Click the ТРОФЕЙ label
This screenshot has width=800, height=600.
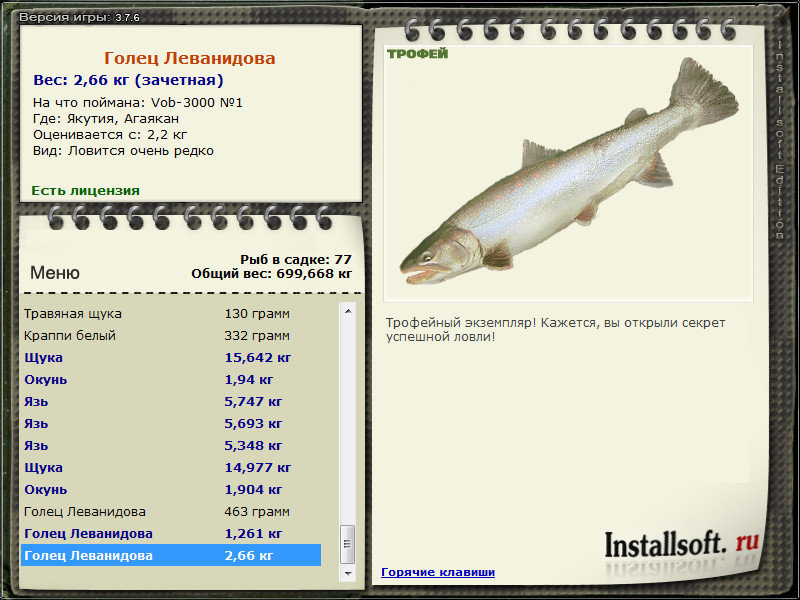(417, 54)
